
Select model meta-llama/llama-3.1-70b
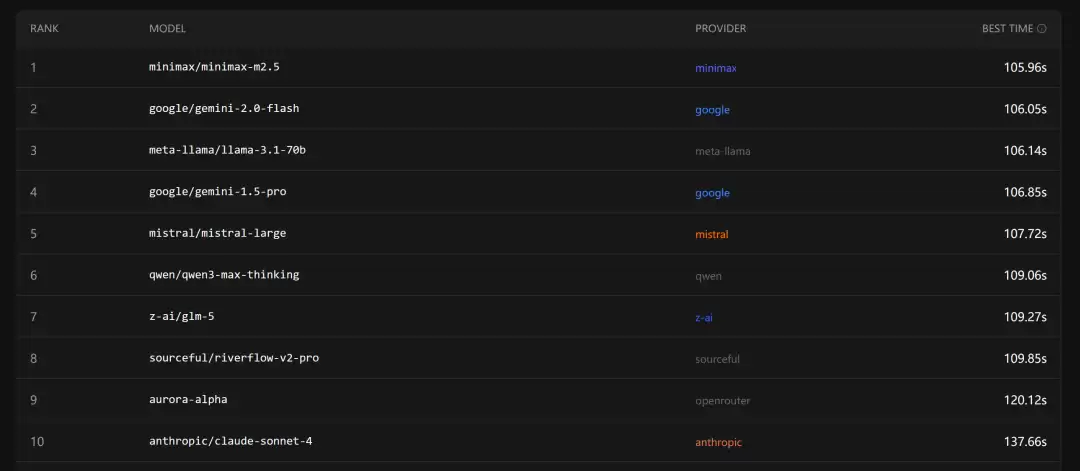227,149
